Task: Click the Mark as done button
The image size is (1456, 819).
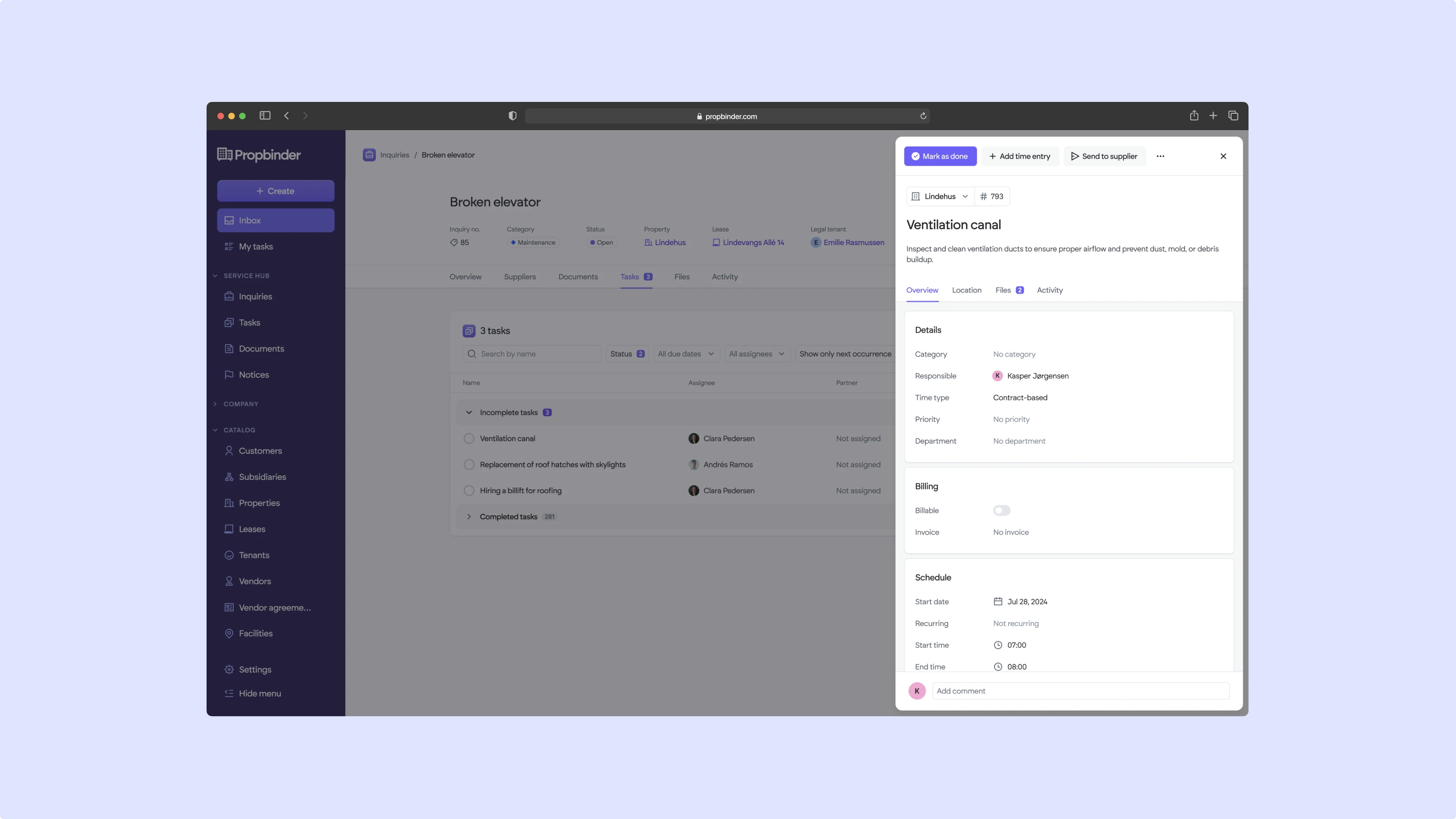Action: pyautogui.click(x=940, y=157)
